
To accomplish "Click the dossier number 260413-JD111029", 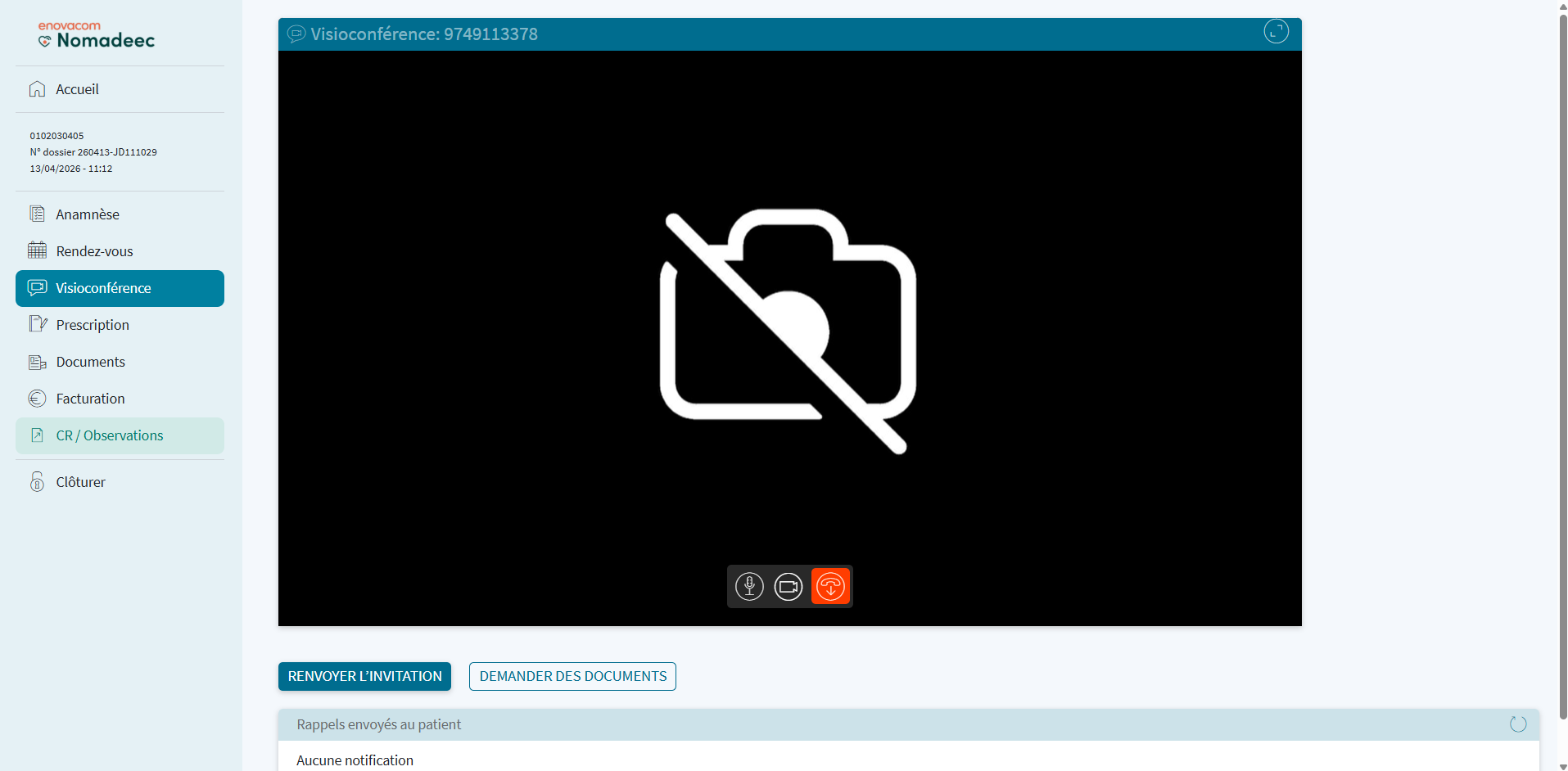I will 117,152.
